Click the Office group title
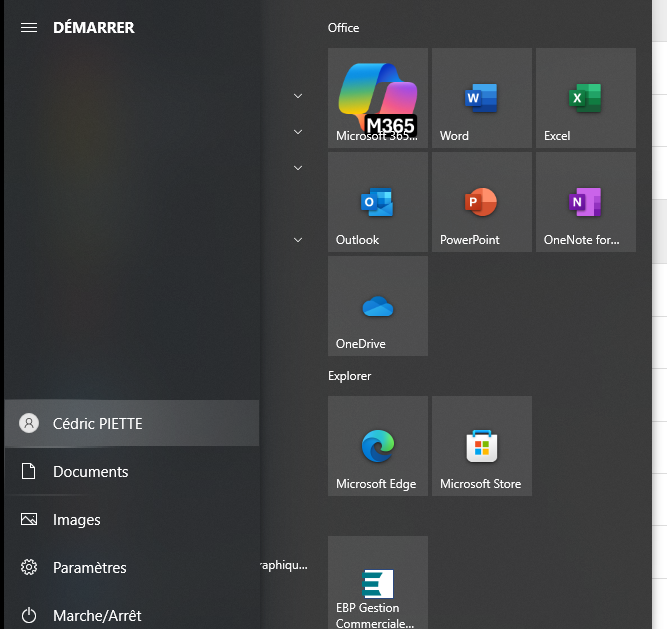This screenshot has height=629, width=667. [343, 28]
